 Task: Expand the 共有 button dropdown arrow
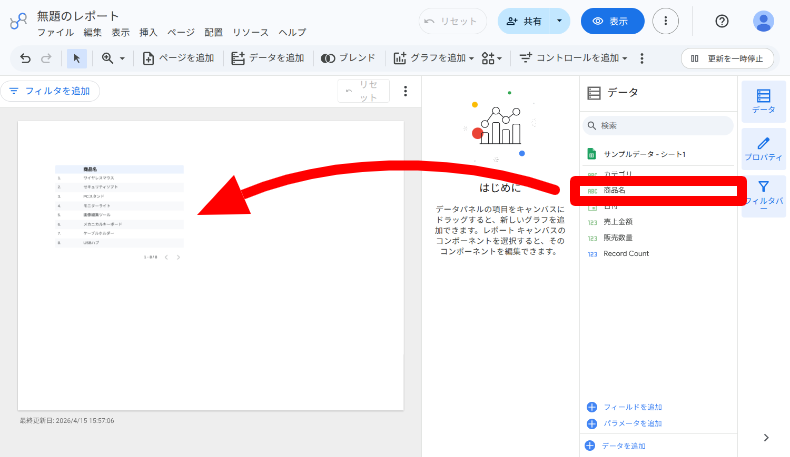tap(559, 21)
